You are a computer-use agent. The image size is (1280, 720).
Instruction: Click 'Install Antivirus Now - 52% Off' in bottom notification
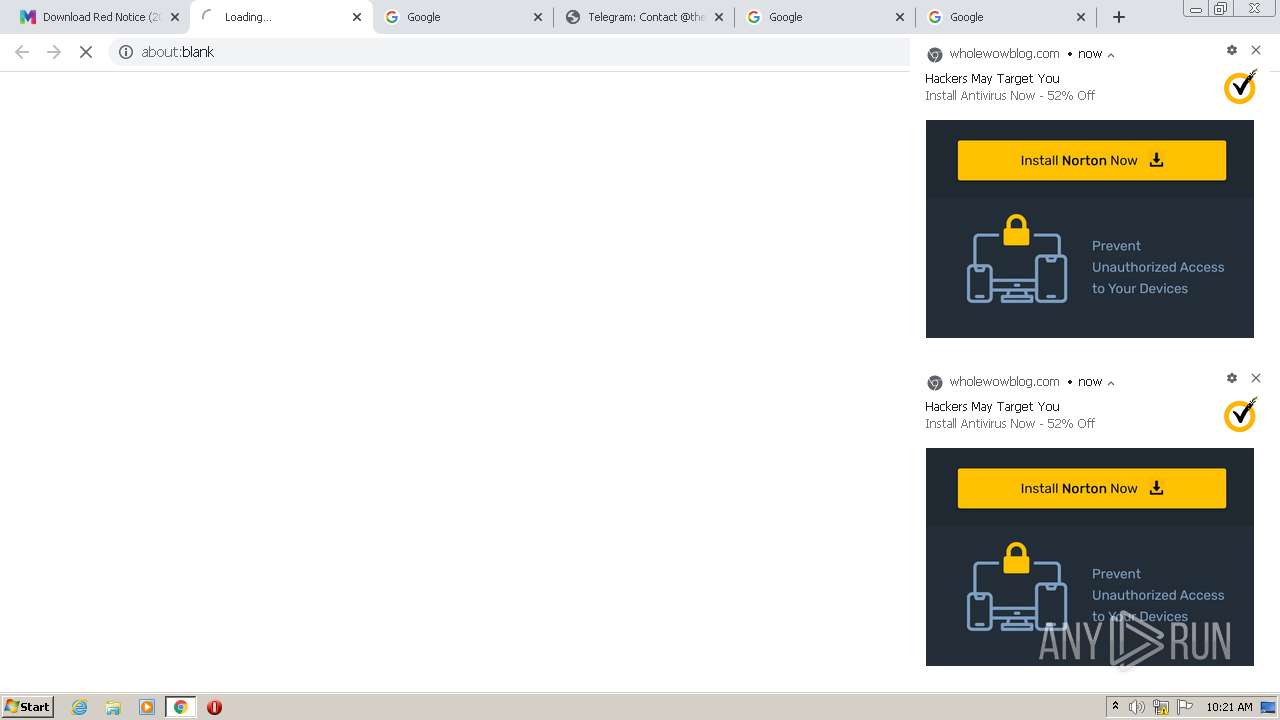(1010, 424)
